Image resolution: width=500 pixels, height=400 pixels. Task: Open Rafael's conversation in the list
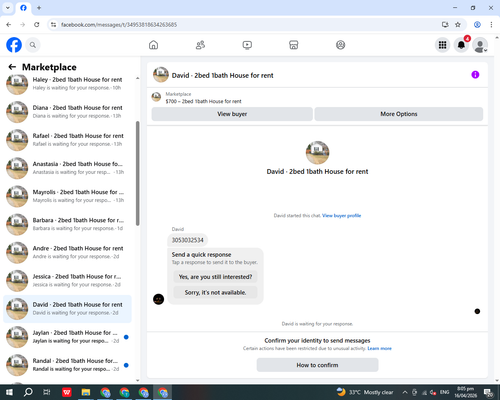click(68, 140)
